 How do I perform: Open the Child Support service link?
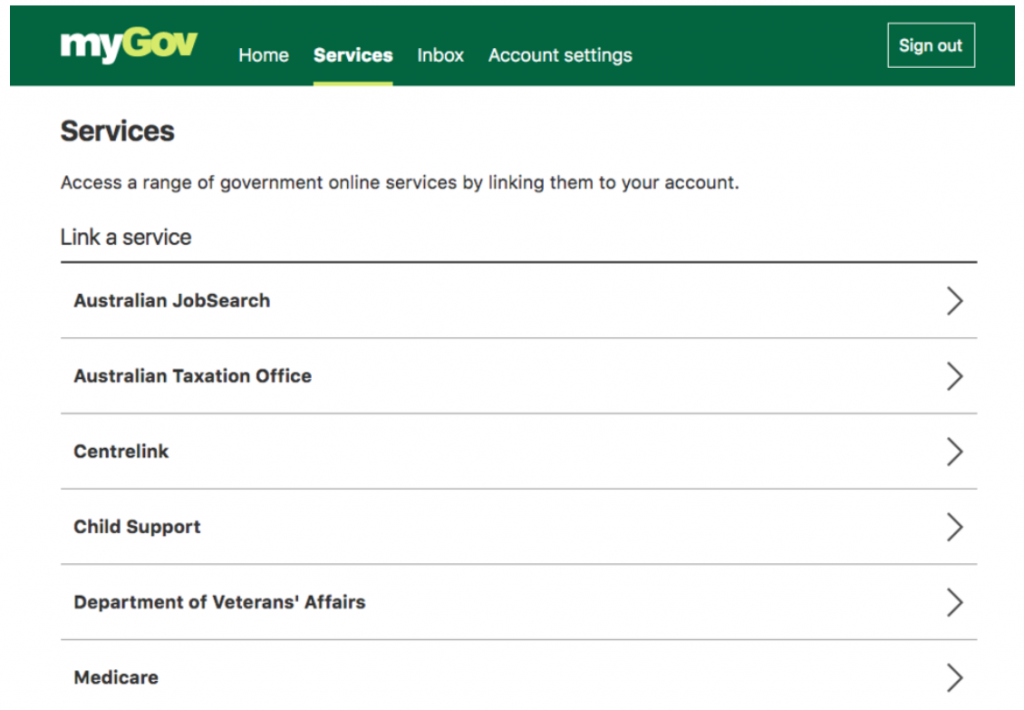click(137, 527)
